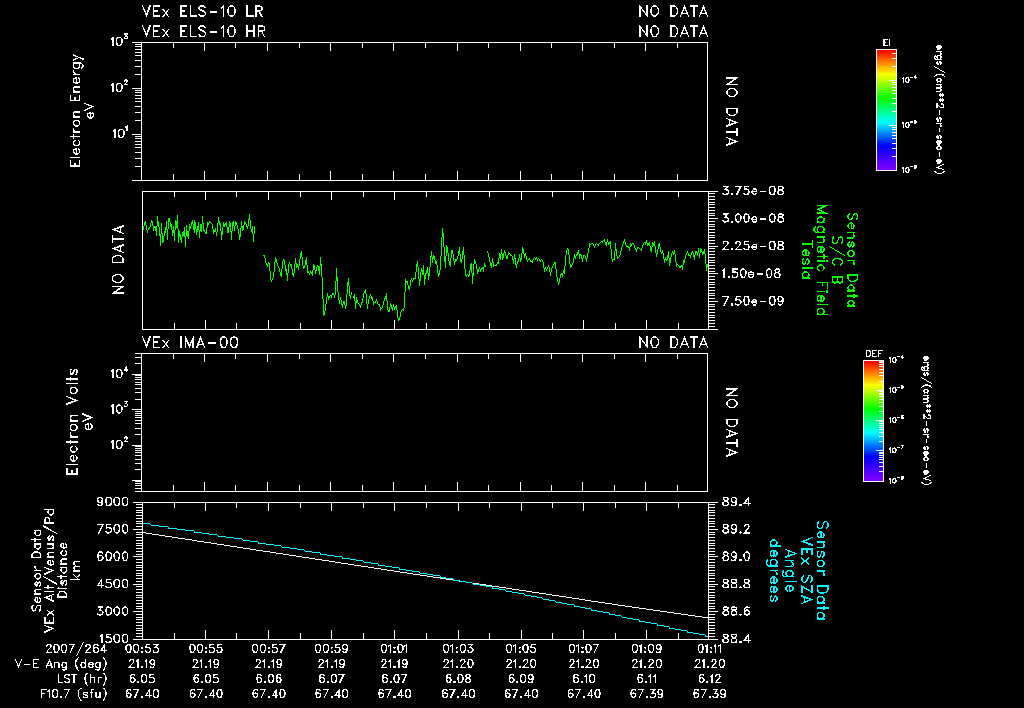Click the 01:11 time tick label

(x=709, y=649)
